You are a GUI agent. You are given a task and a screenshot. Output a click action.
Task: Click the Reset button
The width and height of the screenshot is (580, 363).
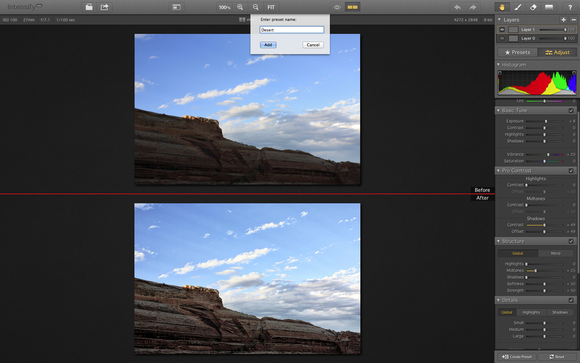557,357
